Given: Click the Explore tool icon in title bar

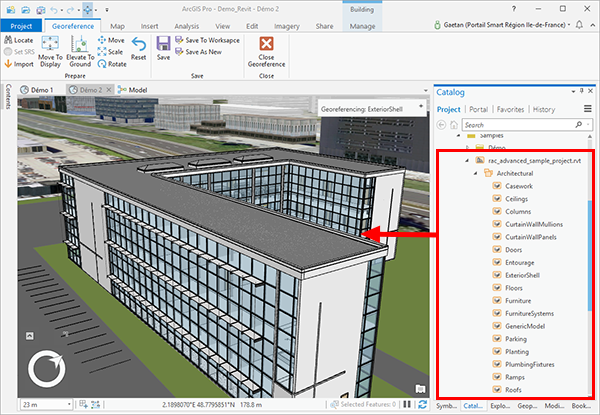Looking at the screenshot, I should click(x=88, y=9).
